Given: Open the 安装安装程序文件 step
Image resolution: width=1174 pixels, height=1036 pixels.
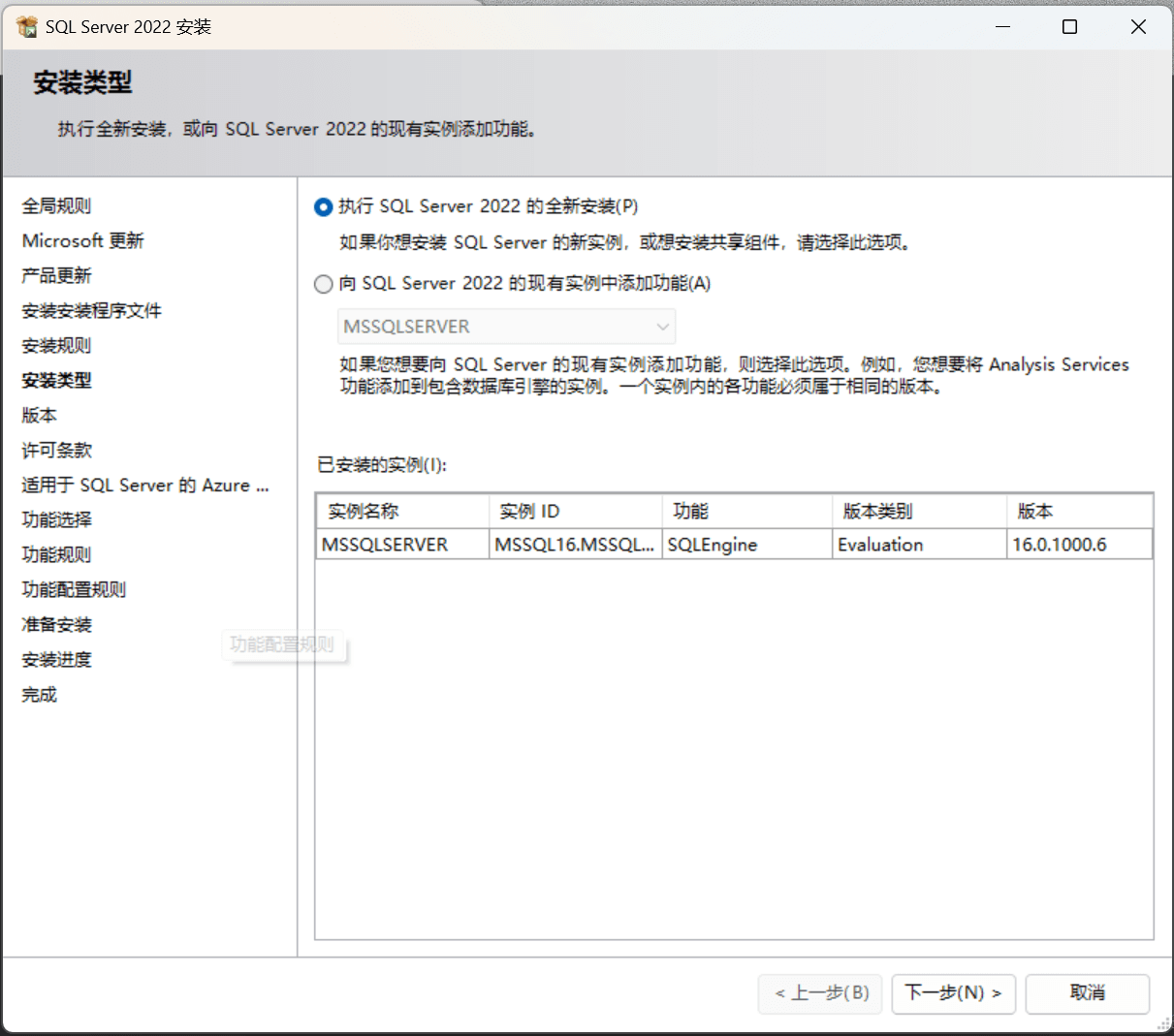Looking at the screenshot, I should (x=91, y=310).
